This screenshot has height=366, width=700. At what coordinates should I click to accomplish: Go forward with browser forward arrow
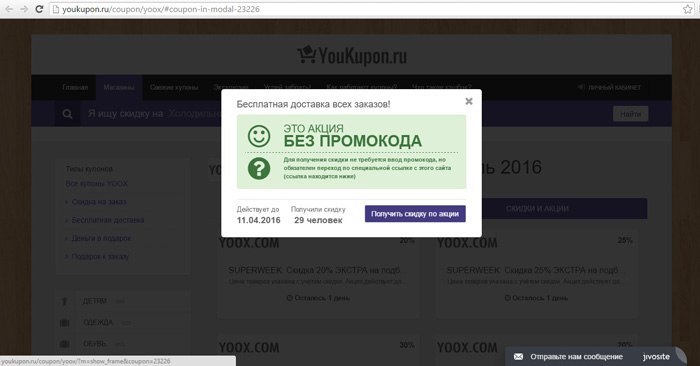pyautogui.click(x=24, y=9)
